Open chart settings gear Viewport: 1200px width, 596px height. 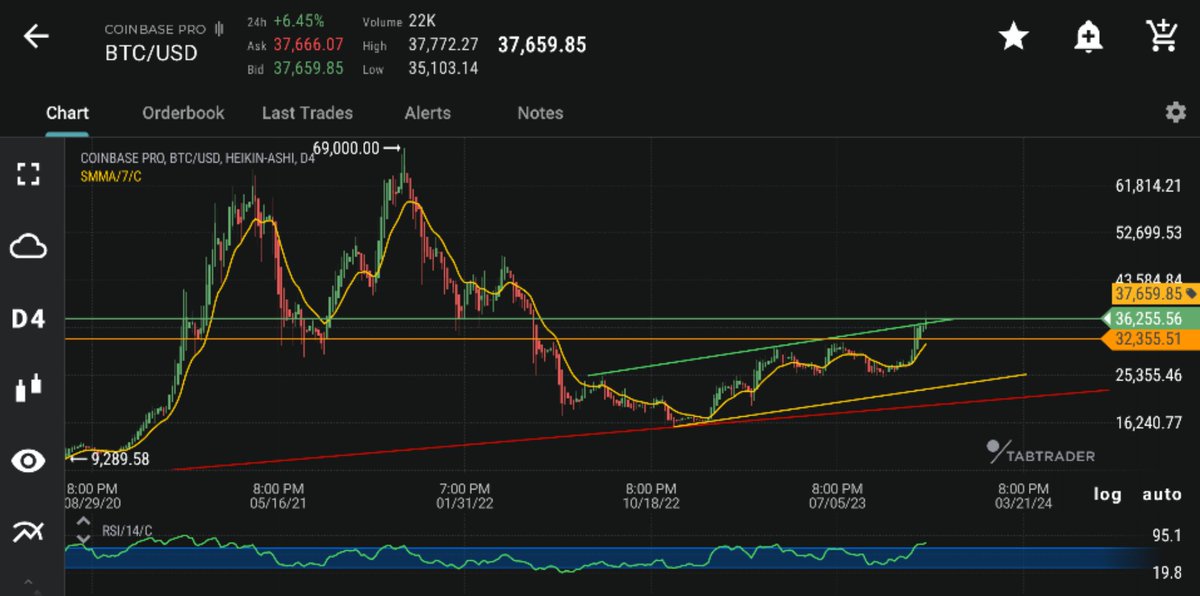[1176, 112]
